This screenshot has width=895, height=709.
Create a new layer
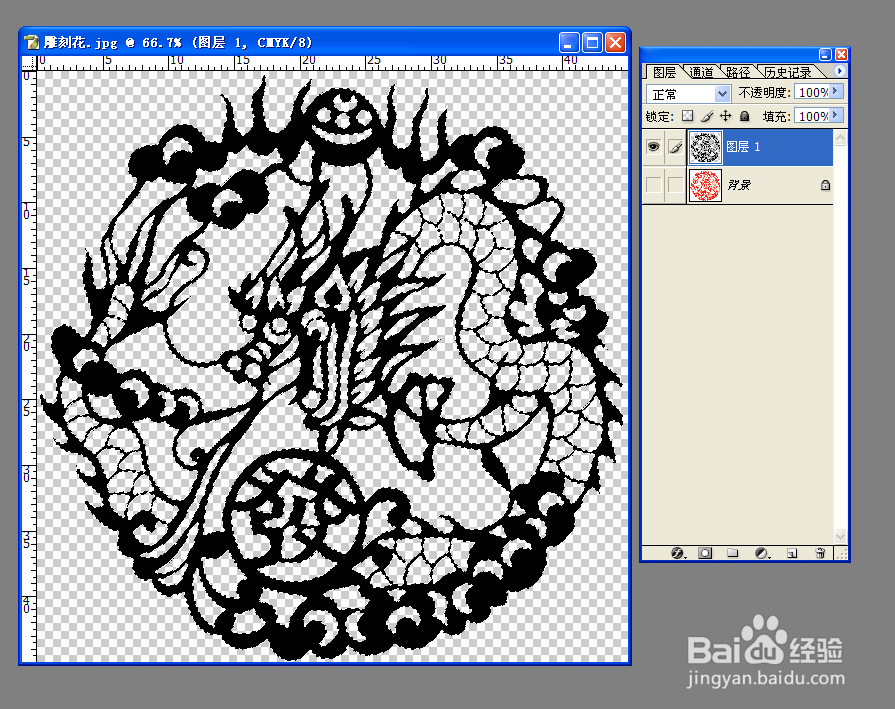click(x=792, y=553)
